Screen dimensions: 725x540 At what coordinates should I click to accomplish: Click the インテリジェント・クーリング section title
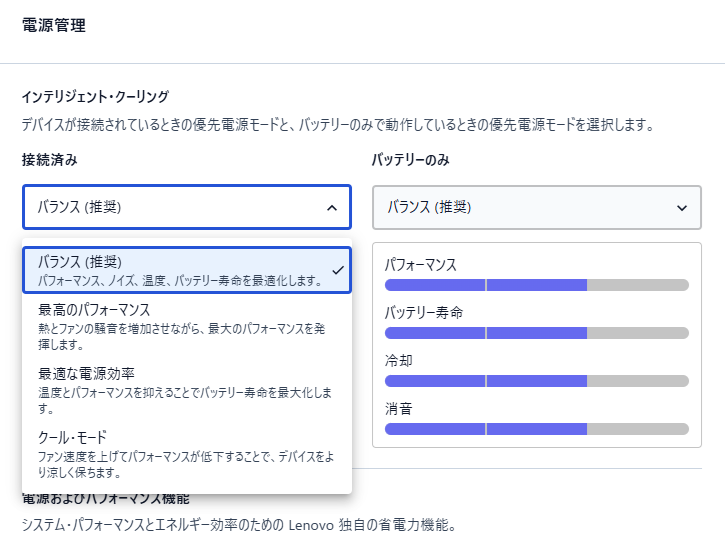(x=95, y=97)
